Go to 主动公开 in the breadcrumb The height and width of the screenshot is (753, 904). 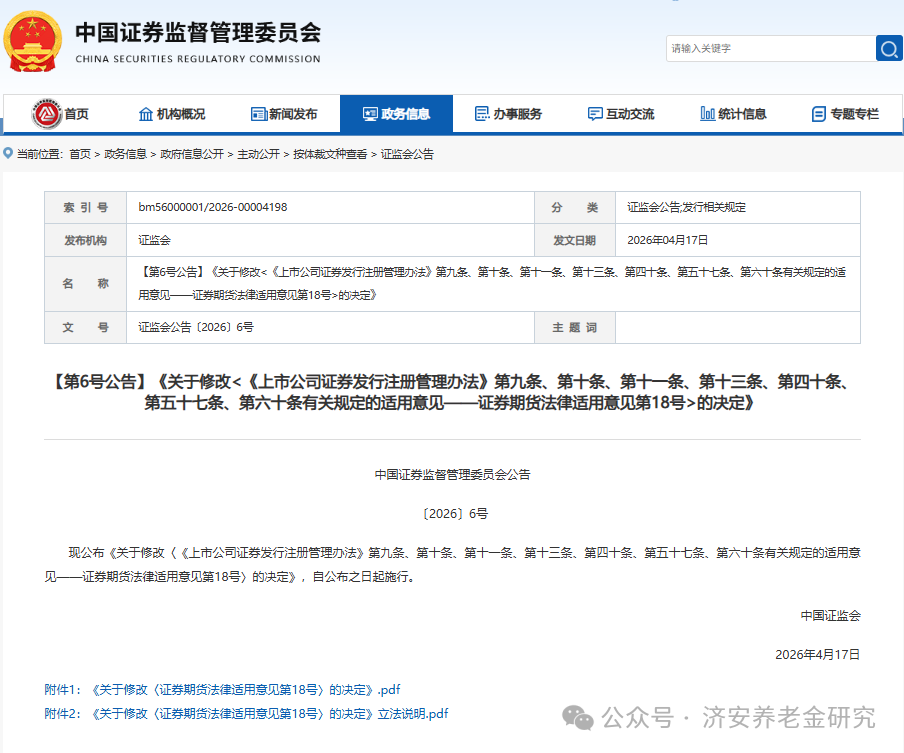(x=258, y=154)
